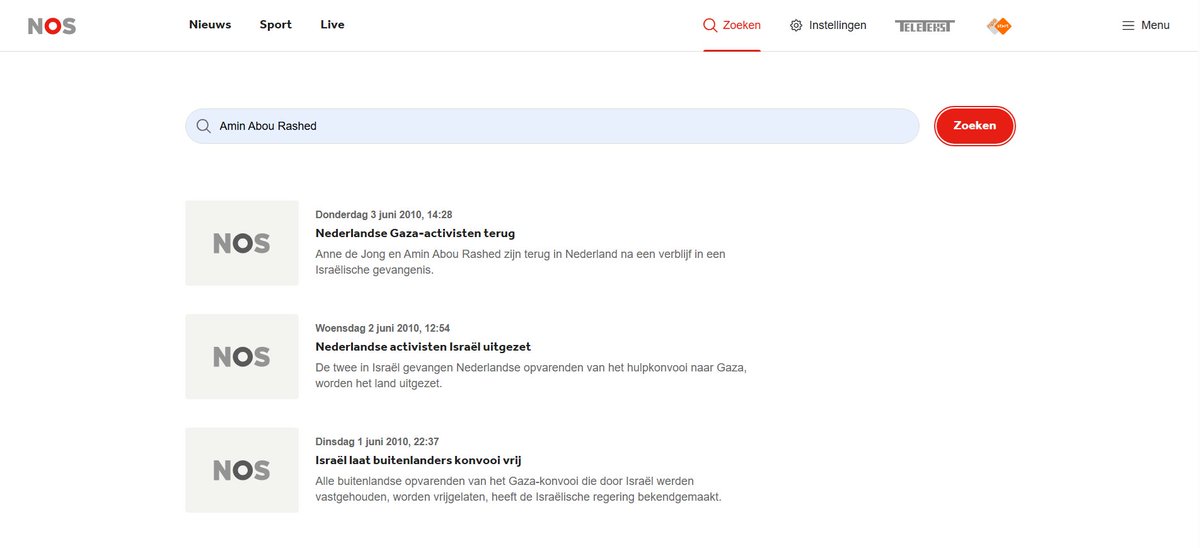Open the Sport section
Viewport: 1200px width, 548px height.
276,25
